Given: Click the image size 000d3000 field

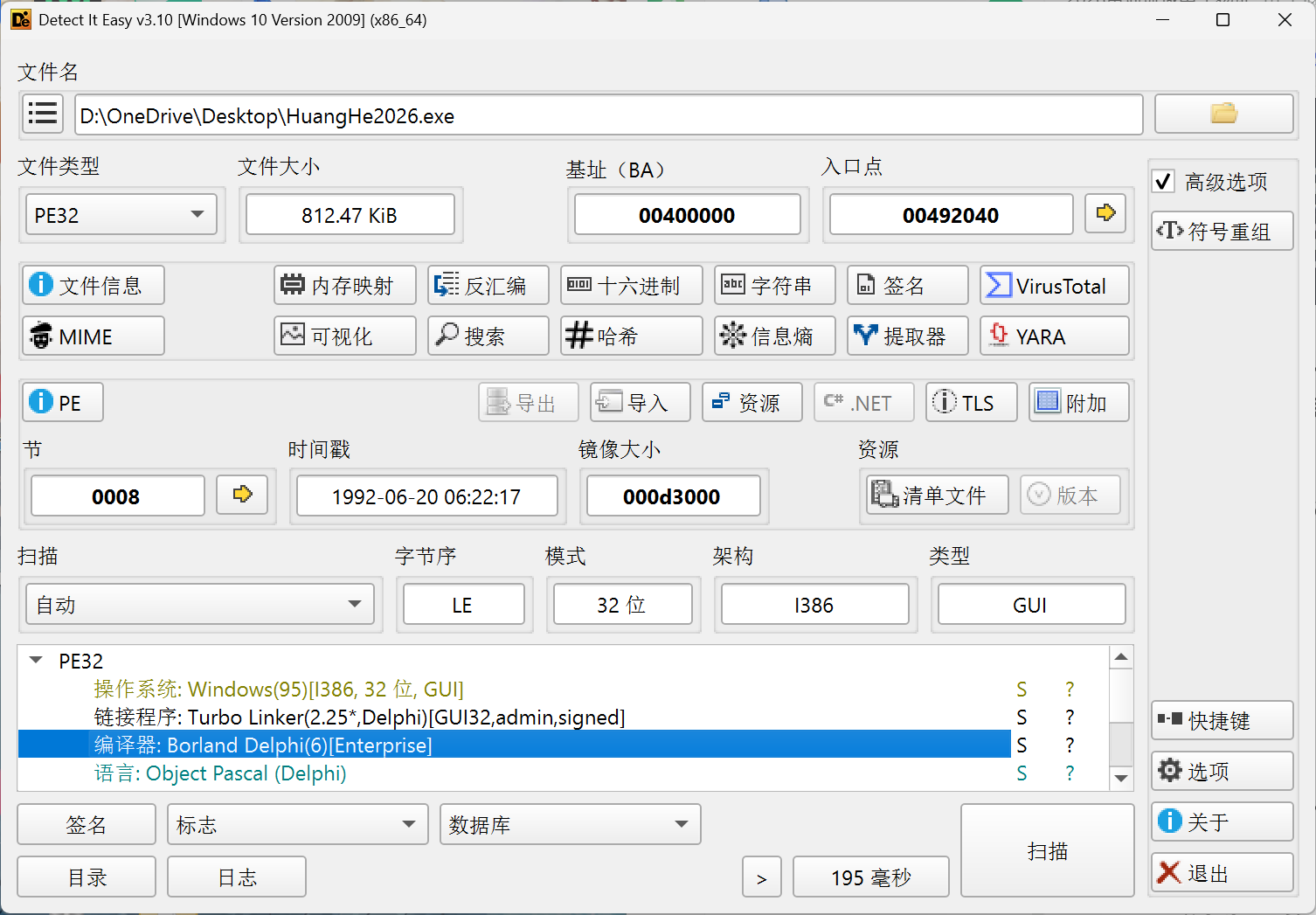Looking at the screenshot, I should pos(674,496).
